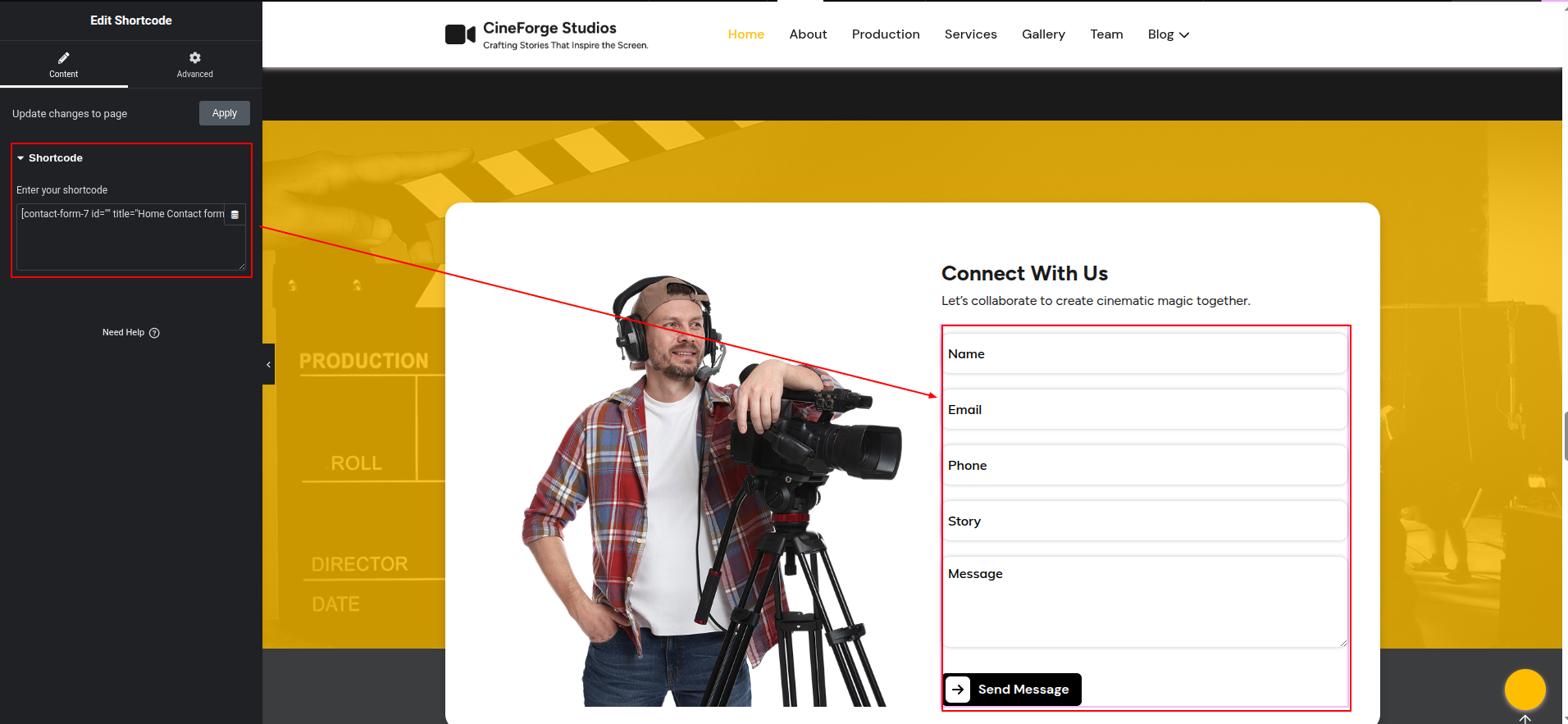
Task: Click the arrow icon on Send Message
Action: click(x=958, y=690)
